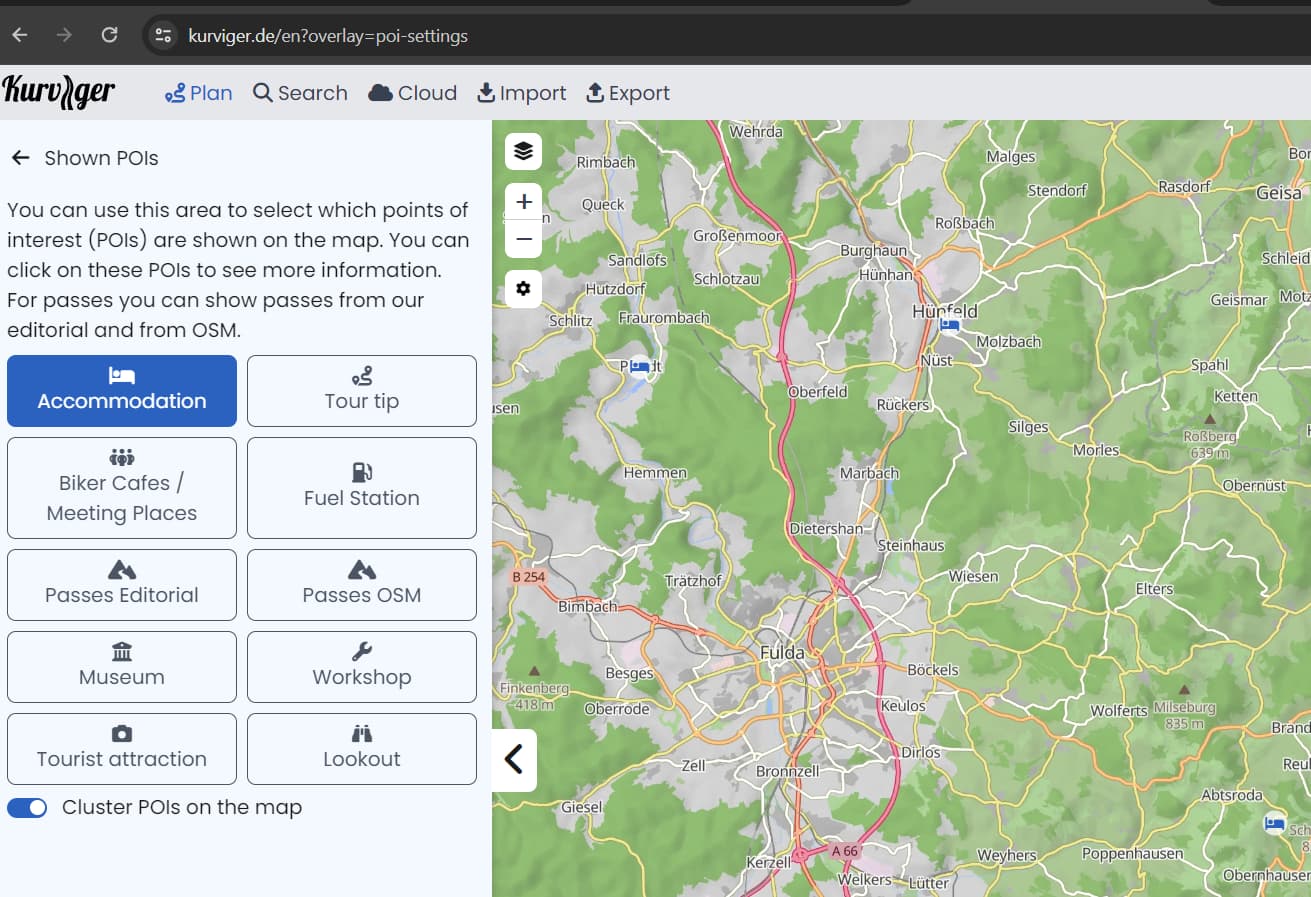Image resolution: width=1311 pixels, height=897 pixels.
Task: Click the accommodation bed marker in Hünfeld
Action: (949, 325)
